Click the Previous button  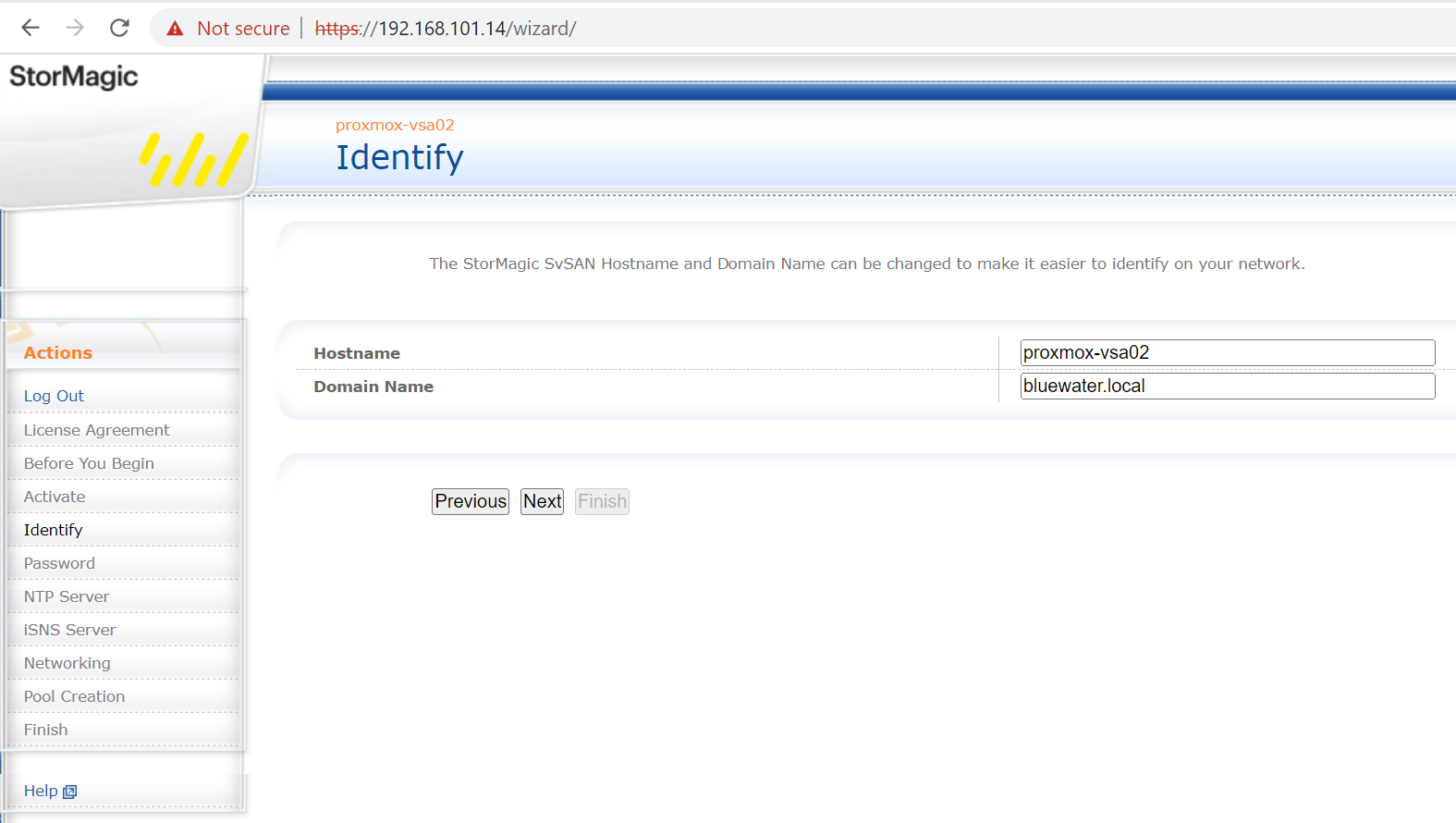(471, 501)
